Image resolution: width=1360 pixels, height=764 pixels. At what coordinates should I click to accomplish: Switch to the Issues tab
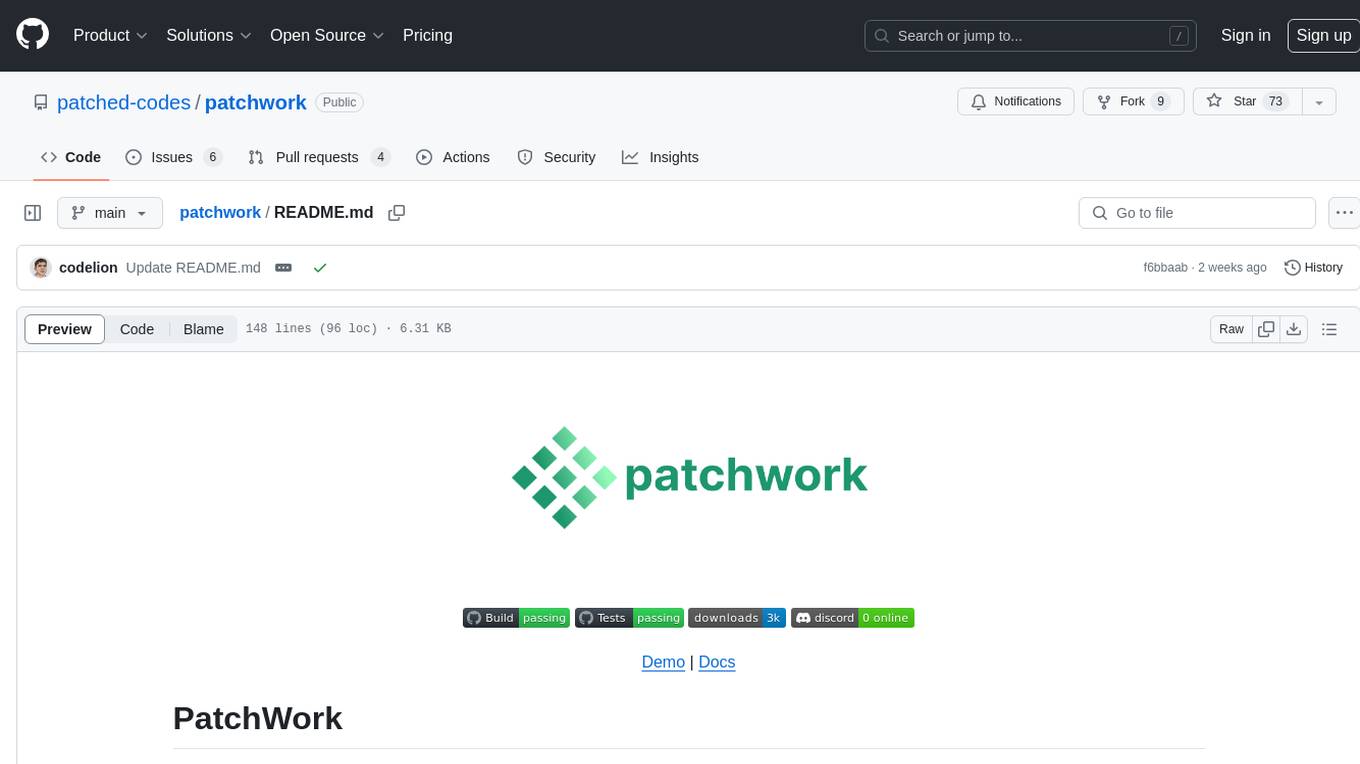pos(173,157)
